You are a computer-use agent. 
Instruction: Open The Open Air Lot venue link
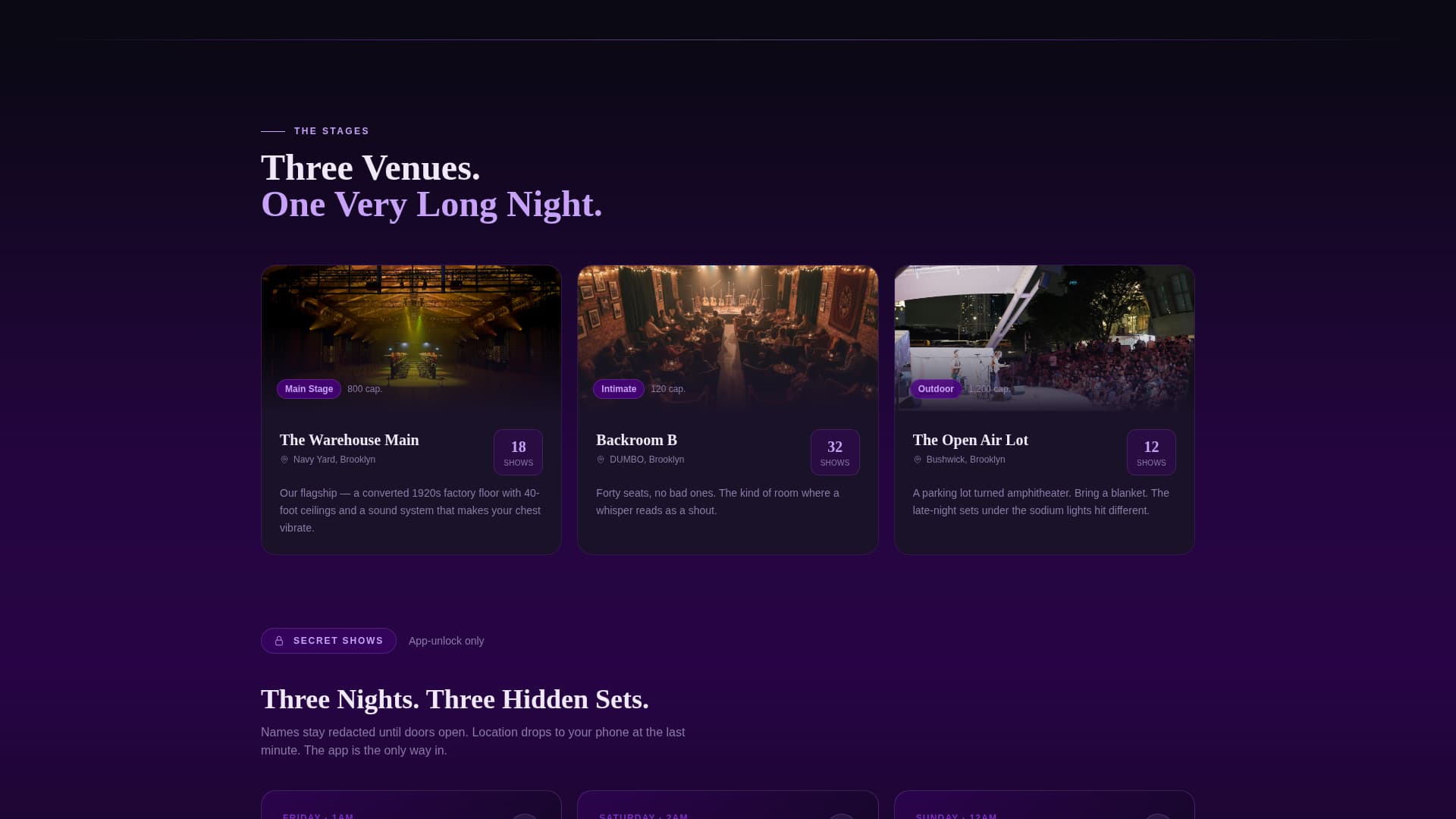[971, 440]
